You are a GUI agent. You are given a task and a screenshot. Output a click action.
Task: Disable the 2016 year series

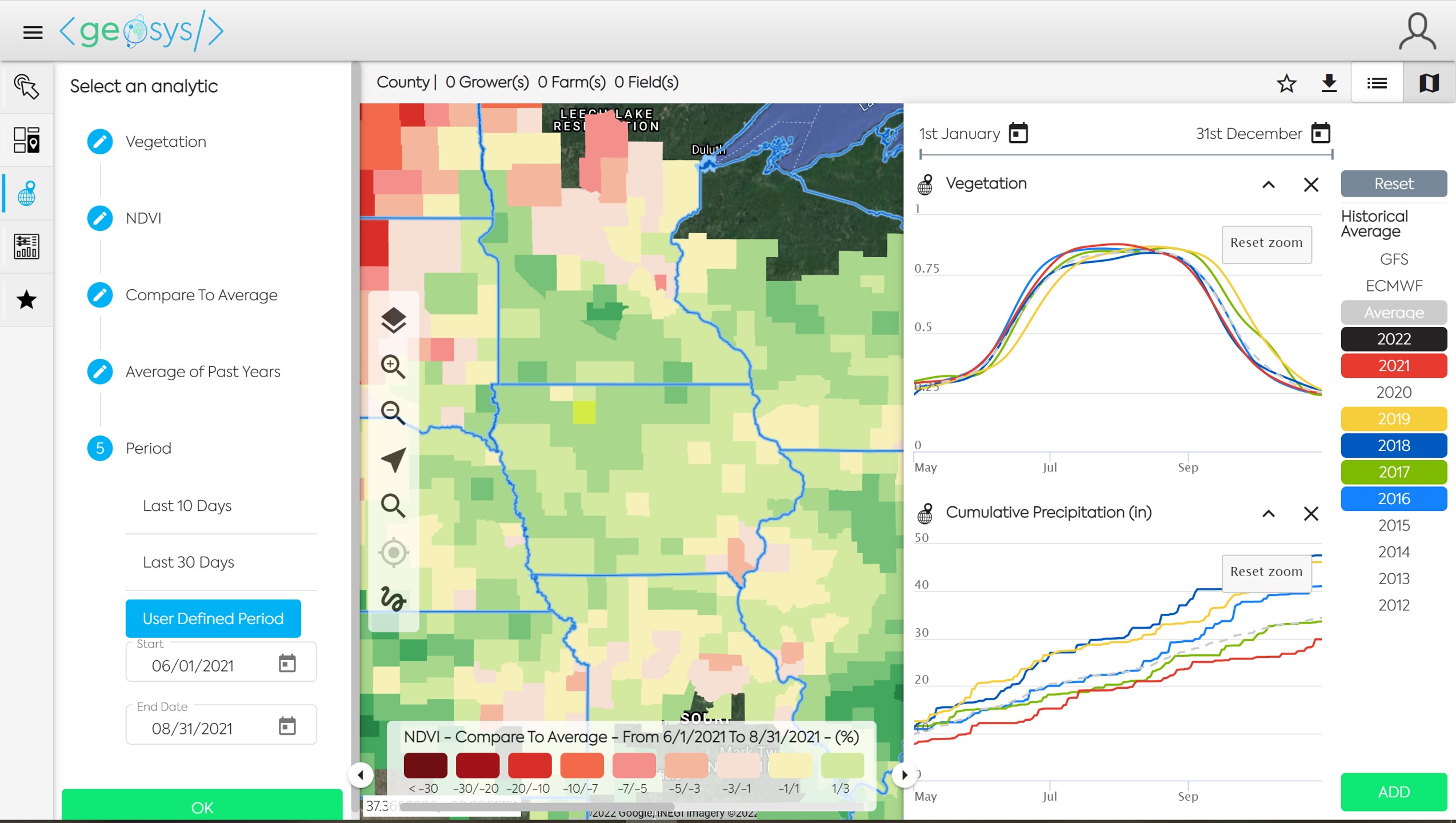click(x=1393, y=498)
